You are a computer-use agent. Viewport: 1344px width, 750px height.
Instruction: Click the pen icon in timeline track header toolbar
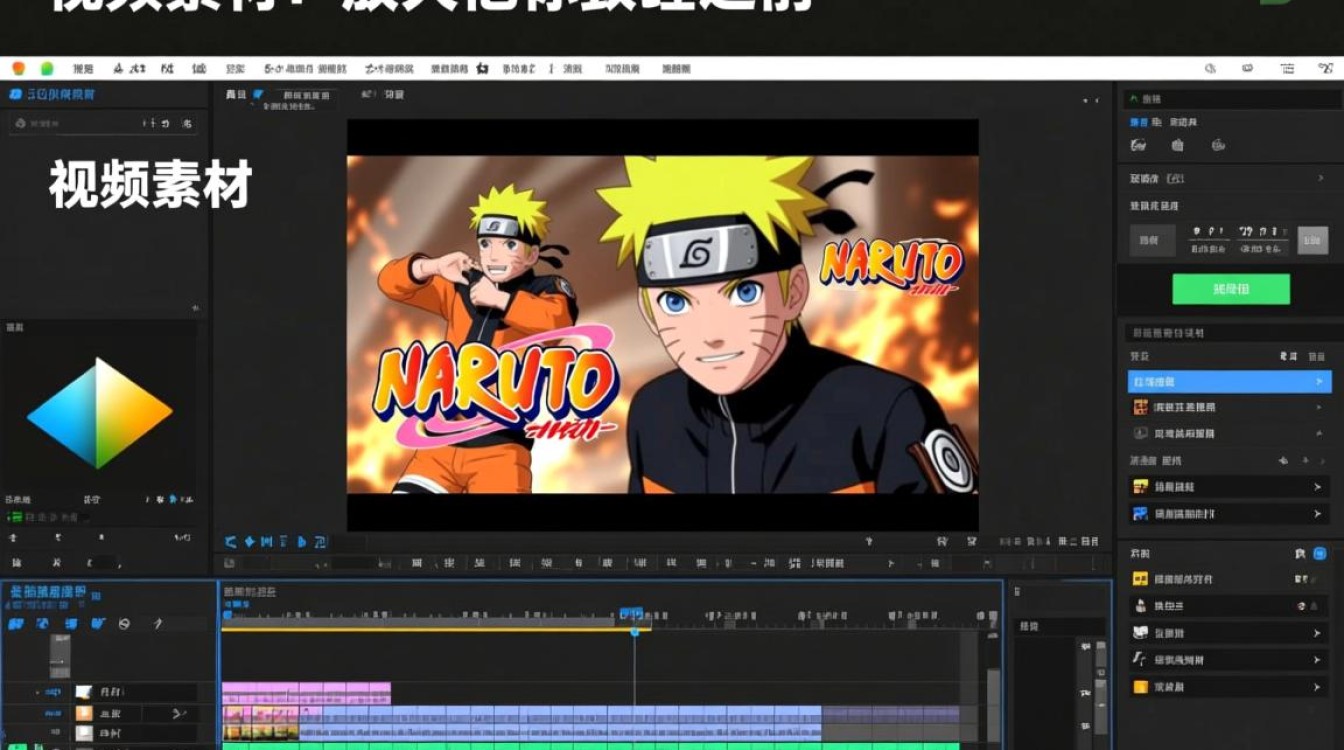tap(157, 624)
